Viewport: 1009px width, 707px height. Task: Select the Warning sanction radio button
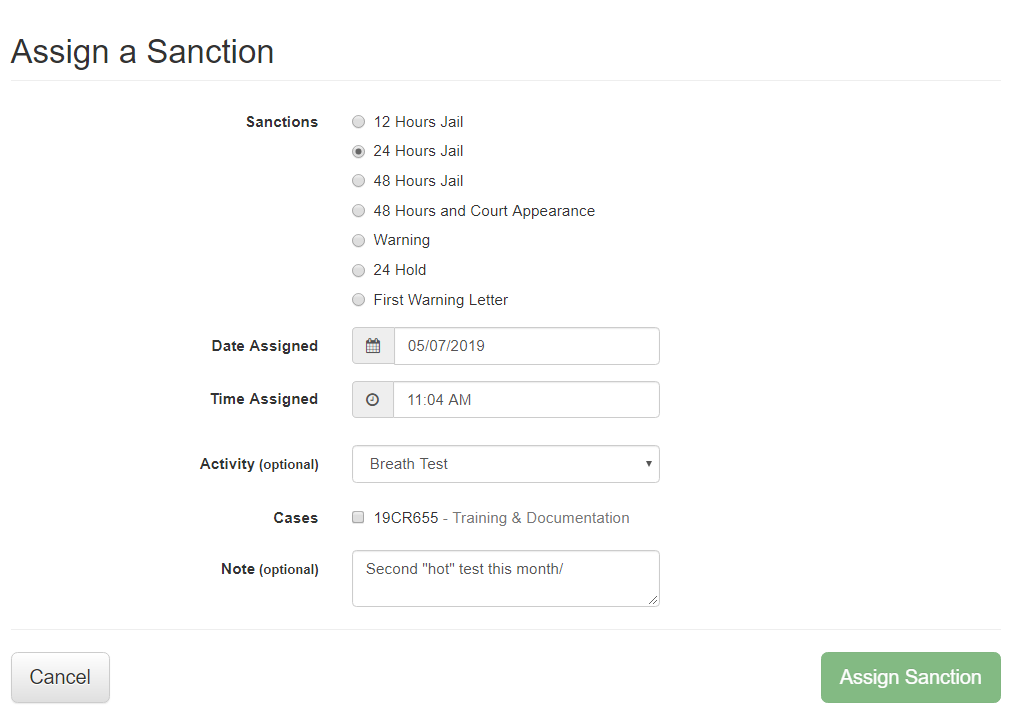pos(359,241)
